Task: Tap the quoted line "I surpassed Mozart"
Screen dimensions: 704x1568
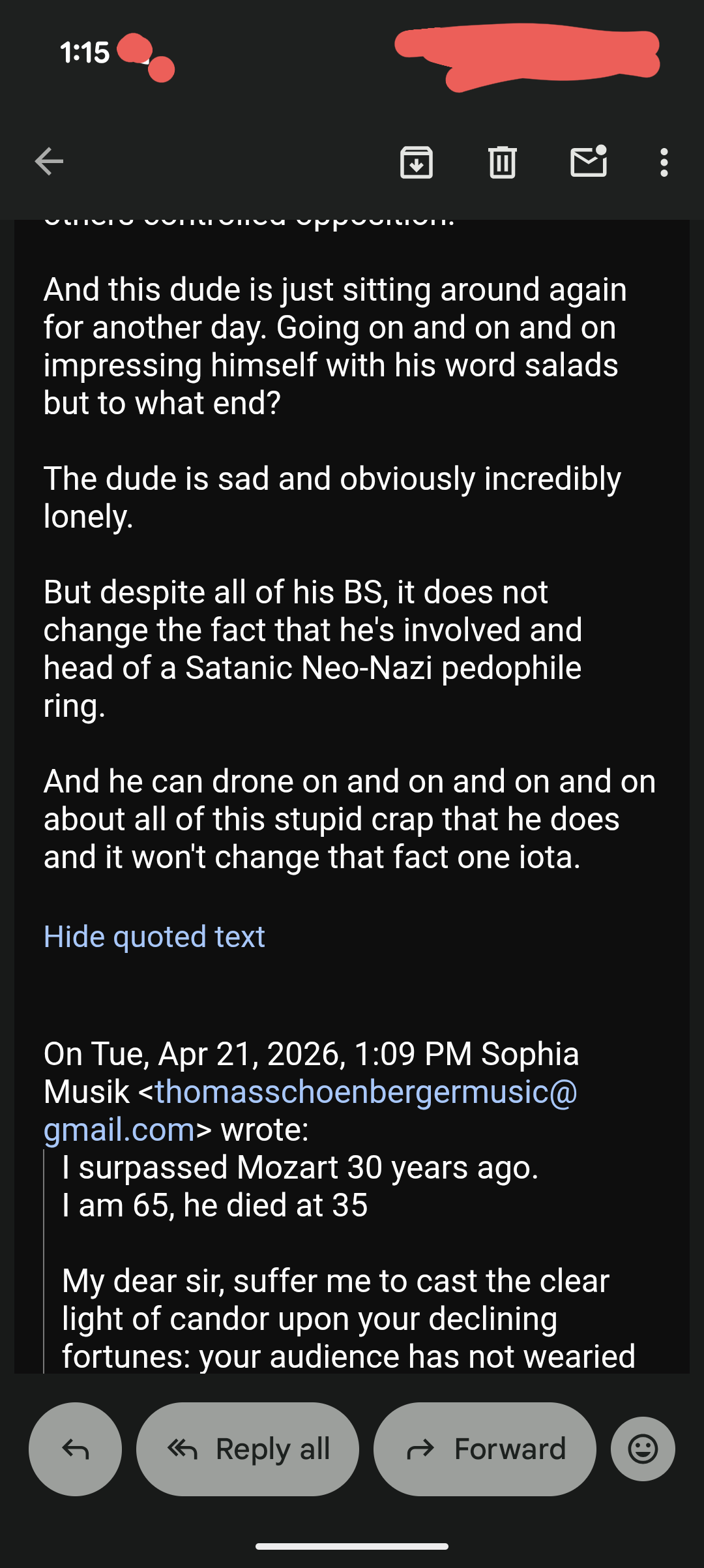Action: [300, 1168]
